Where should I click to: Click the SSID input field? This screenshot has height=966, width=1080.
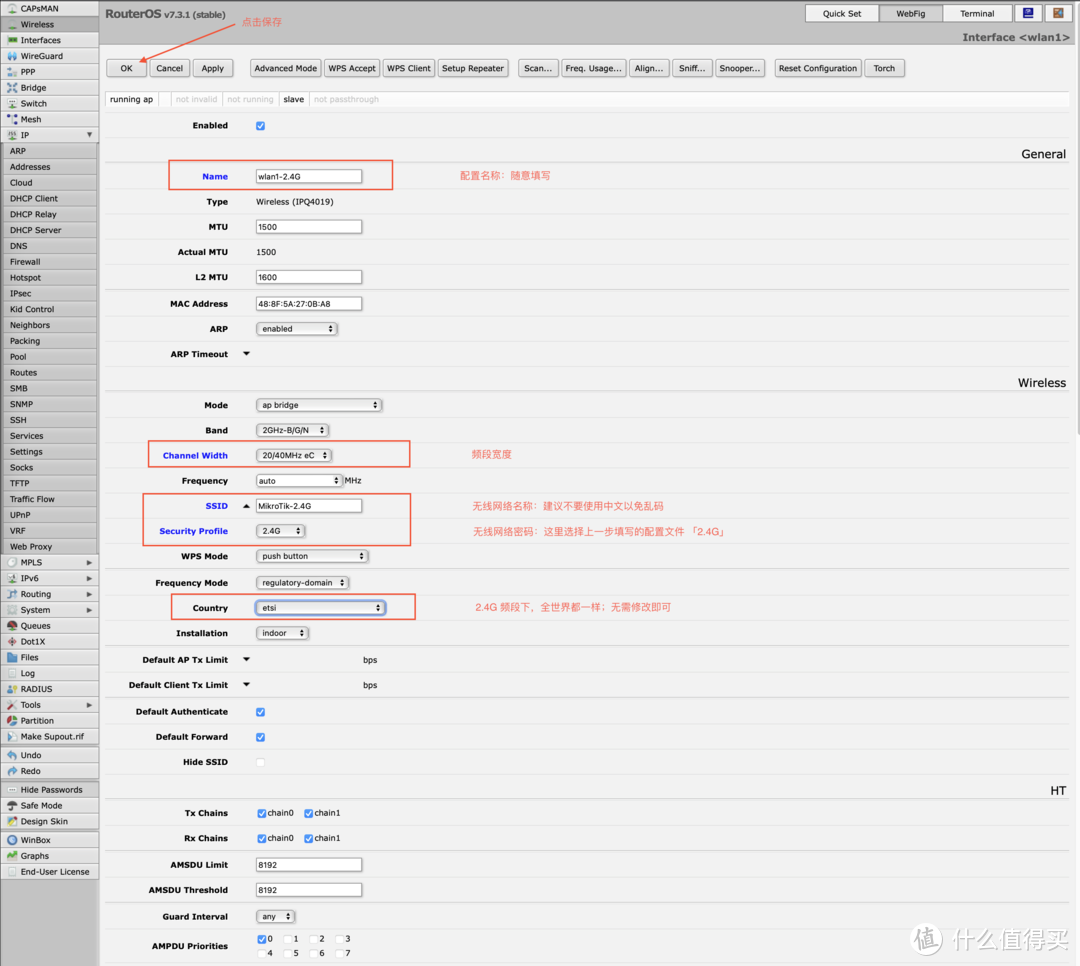point(308,506)
